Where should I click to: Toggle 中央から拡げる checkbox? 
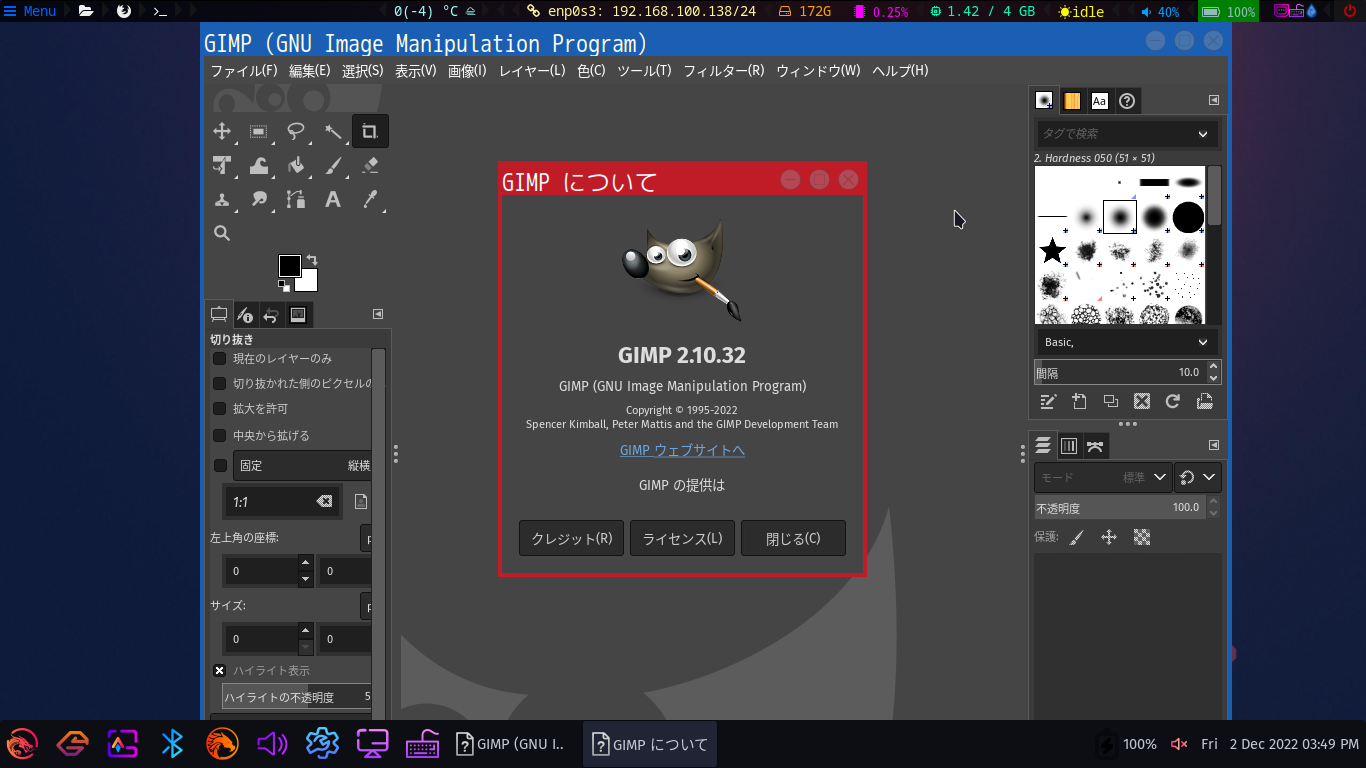[x=220, y=435]
